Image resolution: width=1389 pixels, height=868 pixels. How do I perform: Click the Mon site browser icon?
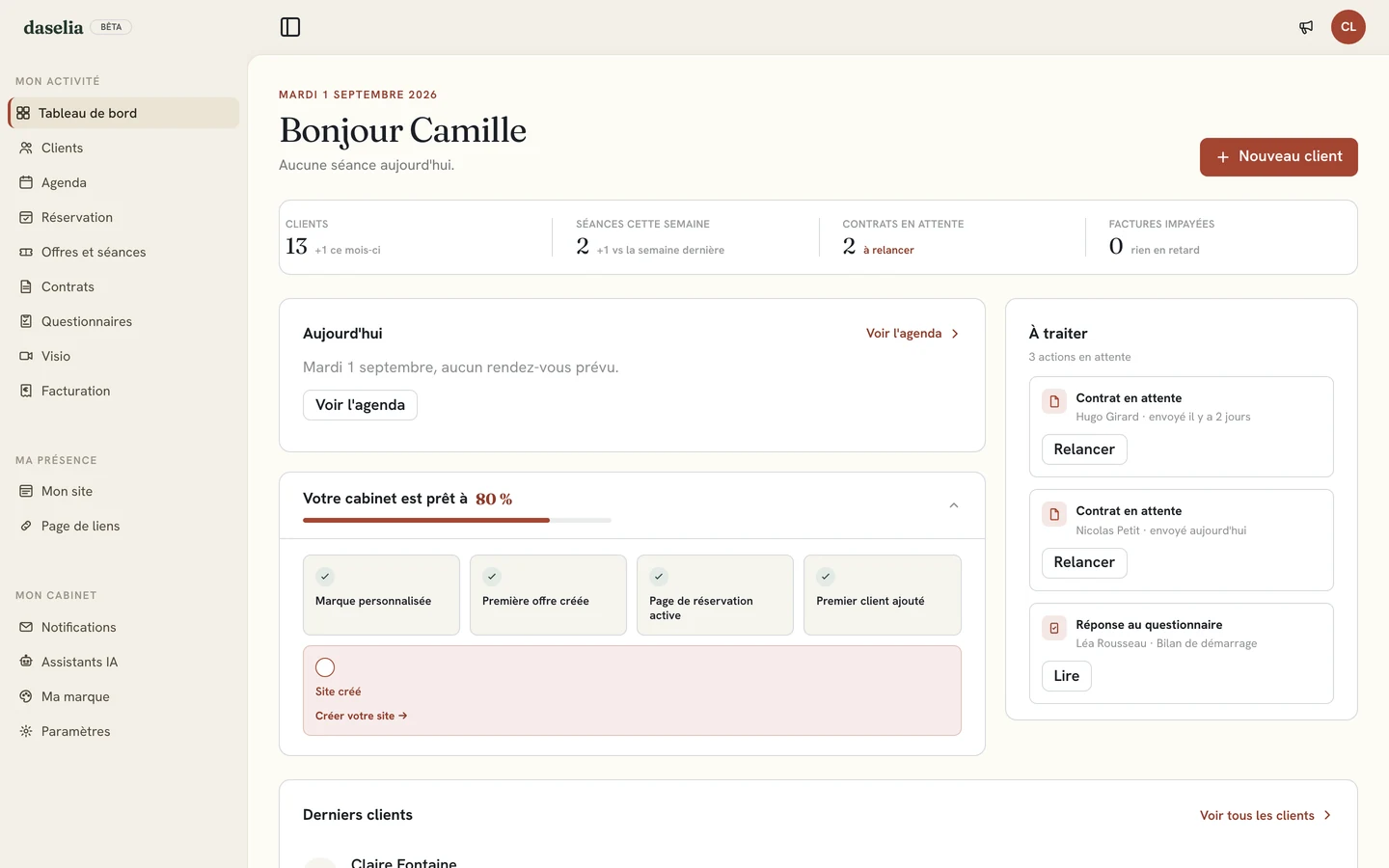click(26, 491)
